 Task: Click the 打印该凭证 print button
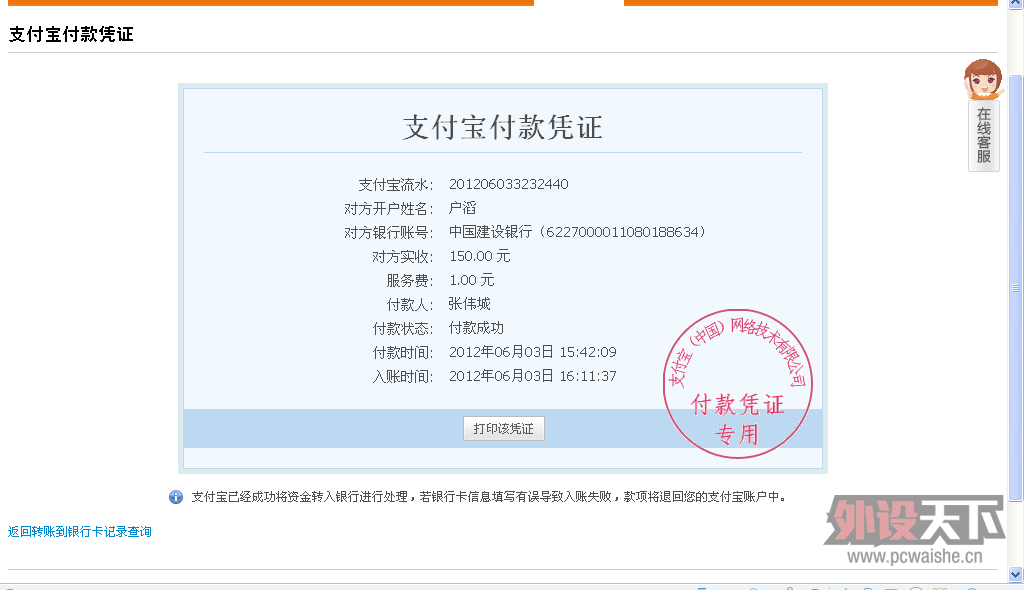(x=503, y=429)
